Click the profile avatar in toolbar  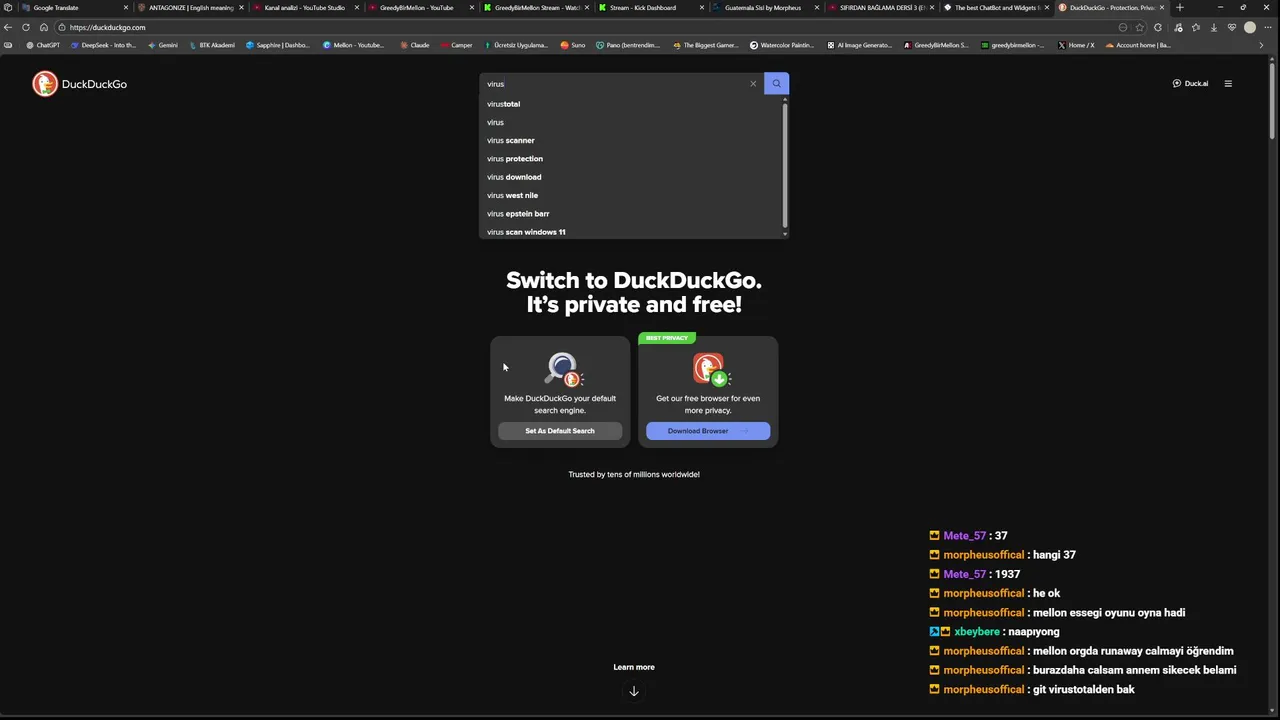coord(1250,27)
